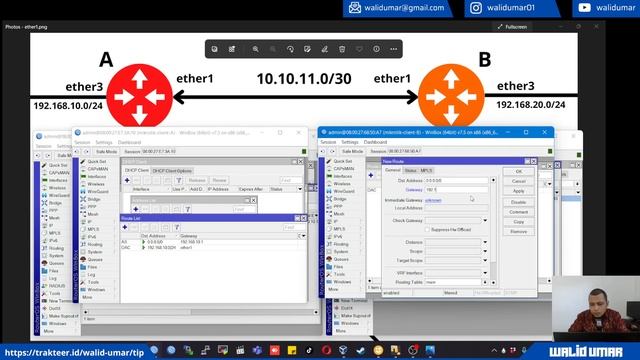This screenshot has height=360, width=640.
Task: Click the zoom in icon in Photos toolbar
Action: point(256,49)
